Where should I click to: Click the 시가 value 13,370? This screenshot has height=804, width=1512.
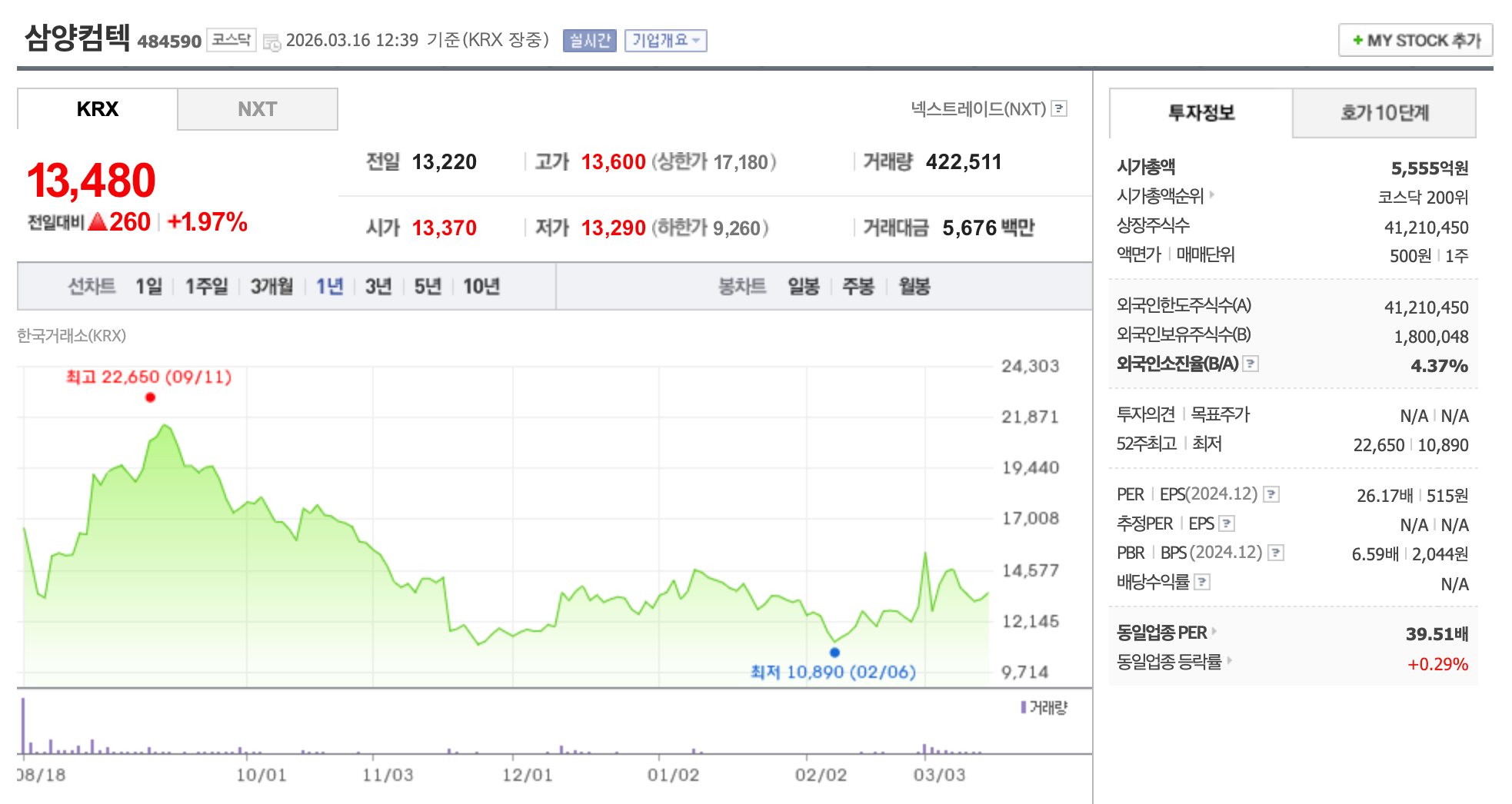tap(445, 228)
